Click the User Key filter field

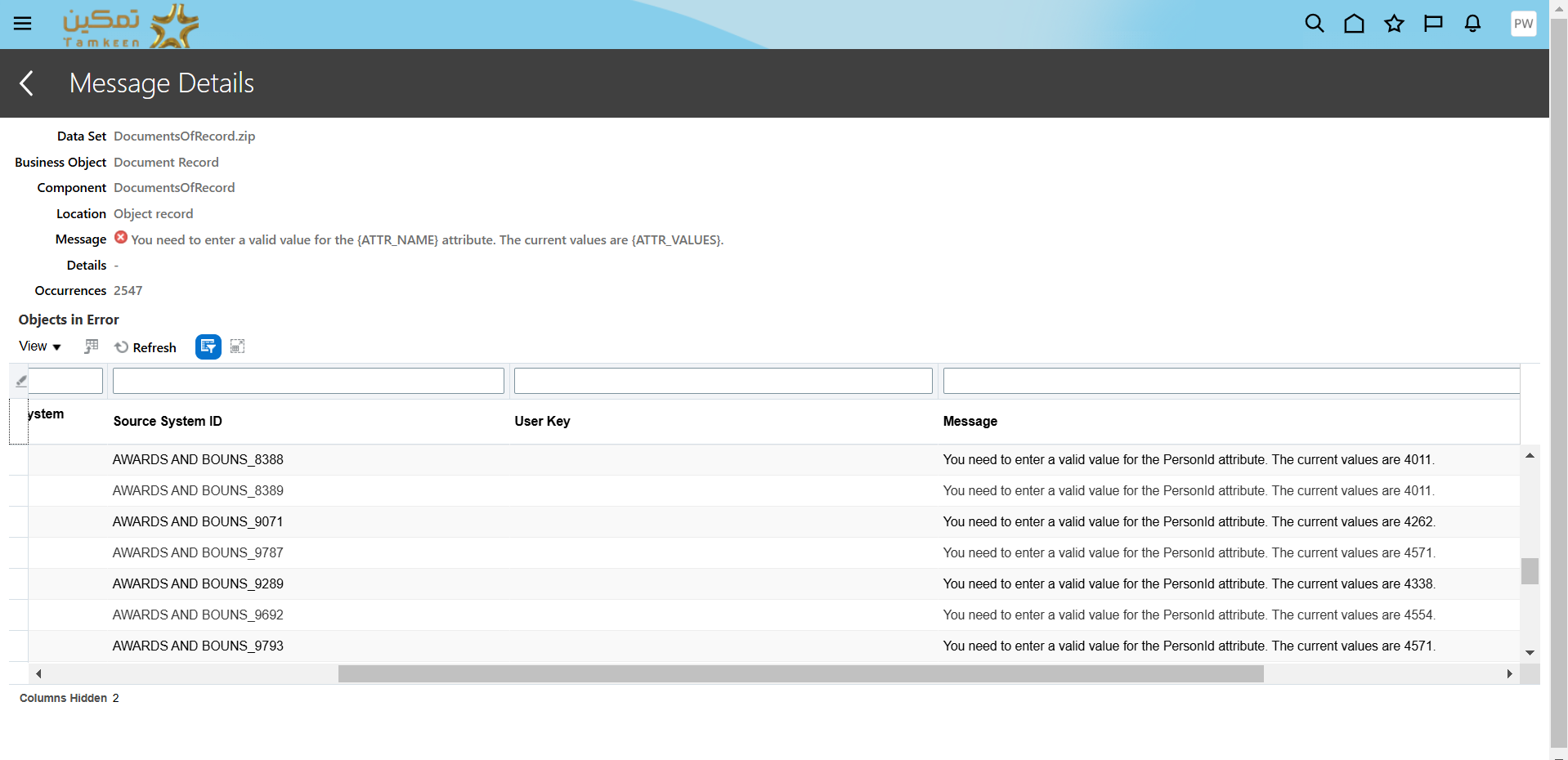(723, 381)
